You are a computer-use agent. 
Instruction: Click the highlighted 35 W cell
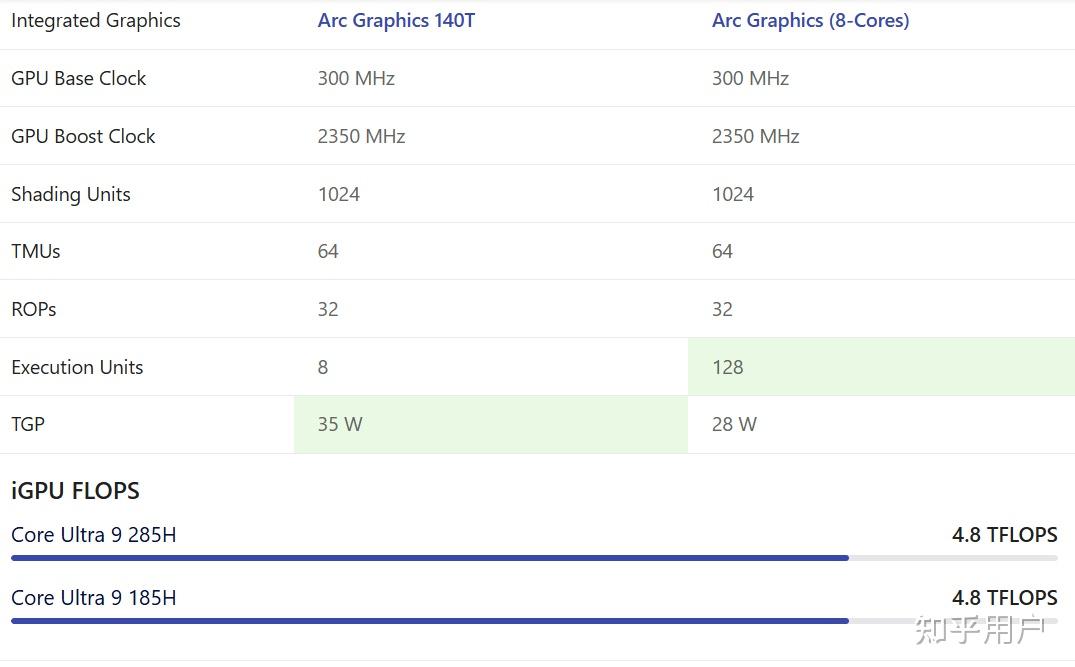[490, 424]
